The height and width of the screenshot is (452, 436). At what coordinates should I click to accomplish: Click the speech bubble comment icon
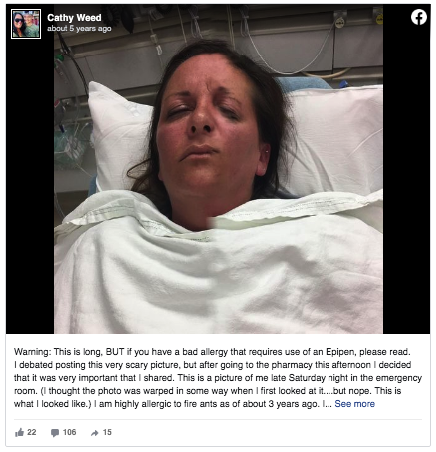pos(55,433)
